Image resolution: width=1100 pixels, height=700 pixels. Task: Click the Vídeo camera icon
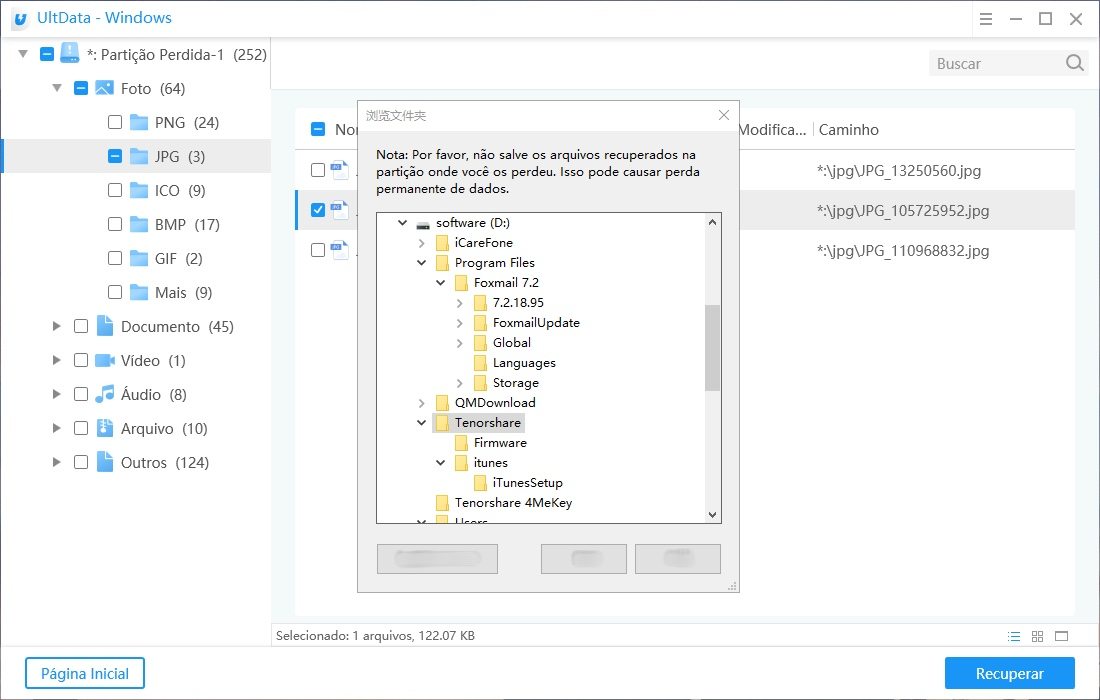point(105,361)
